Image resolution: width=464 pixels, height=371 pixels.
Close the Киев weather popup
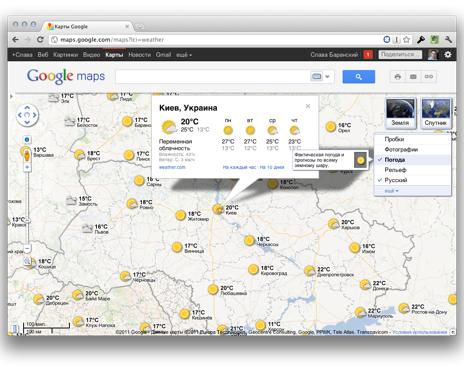[x=308, y=106]
